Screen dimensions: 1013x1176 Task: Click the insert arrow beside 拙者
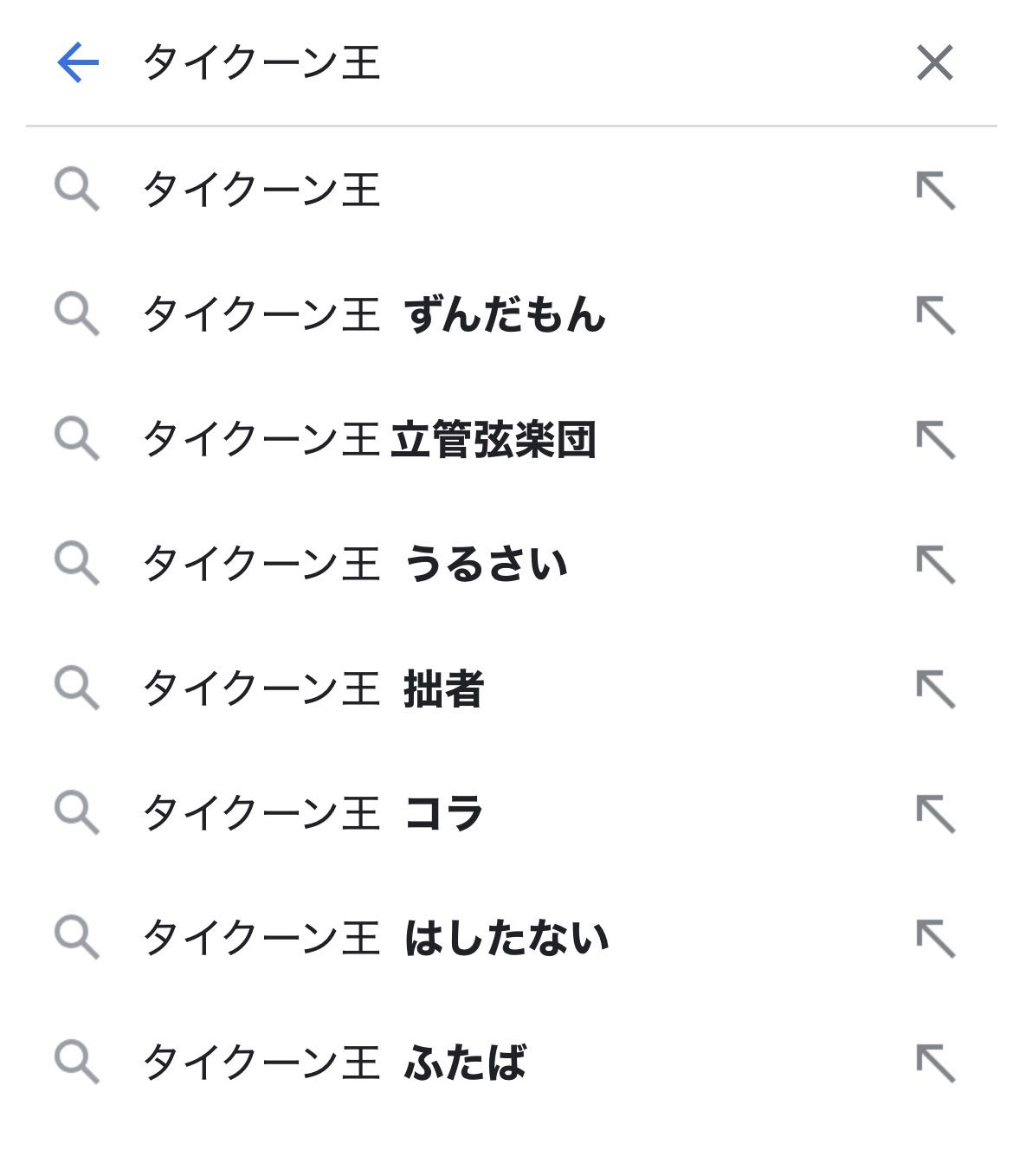pos(936,689)
